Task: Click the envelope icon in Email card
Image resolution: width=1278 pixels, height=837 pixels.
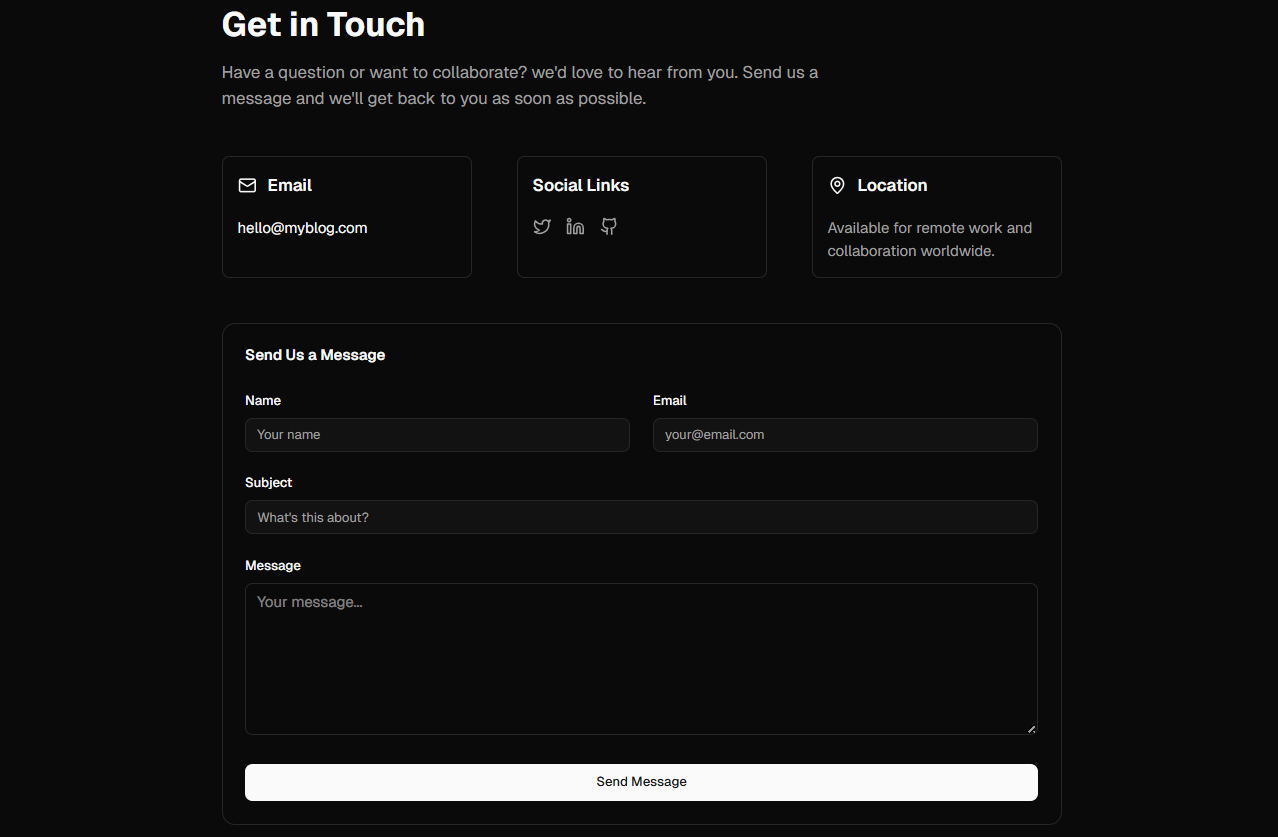Action: (247, 186)
